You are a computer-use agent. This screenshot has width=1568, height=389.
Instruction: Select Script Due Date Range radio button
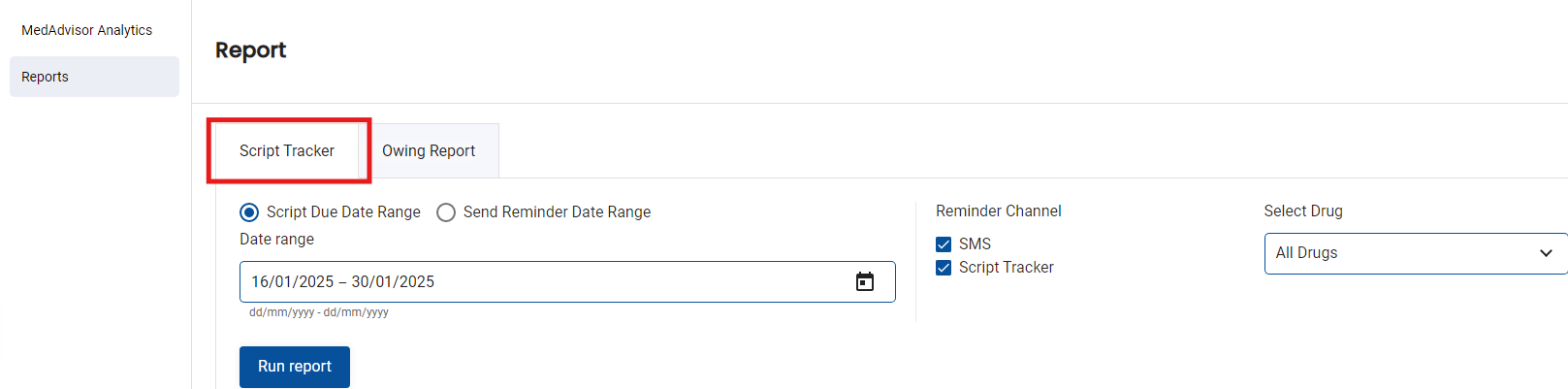click(249, 212)
